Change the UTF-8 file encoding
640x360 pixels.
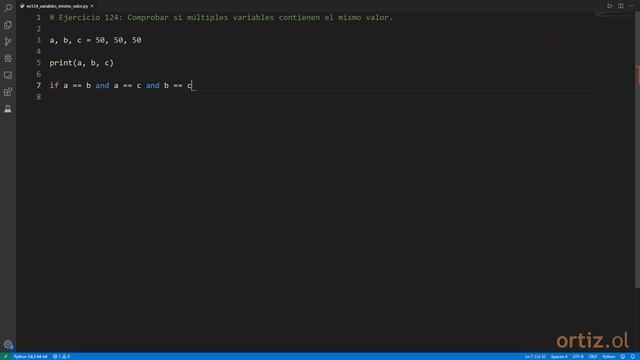[x=578, y=356]
